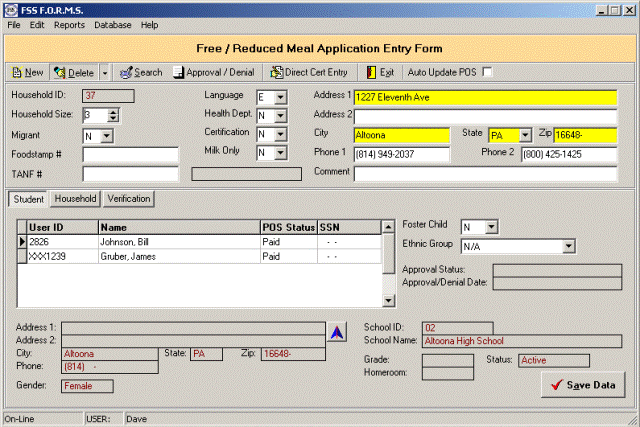This screenshot has width=640, height=427.
Task: Click the City field containing Altoona
Action: tap(402, 135)
